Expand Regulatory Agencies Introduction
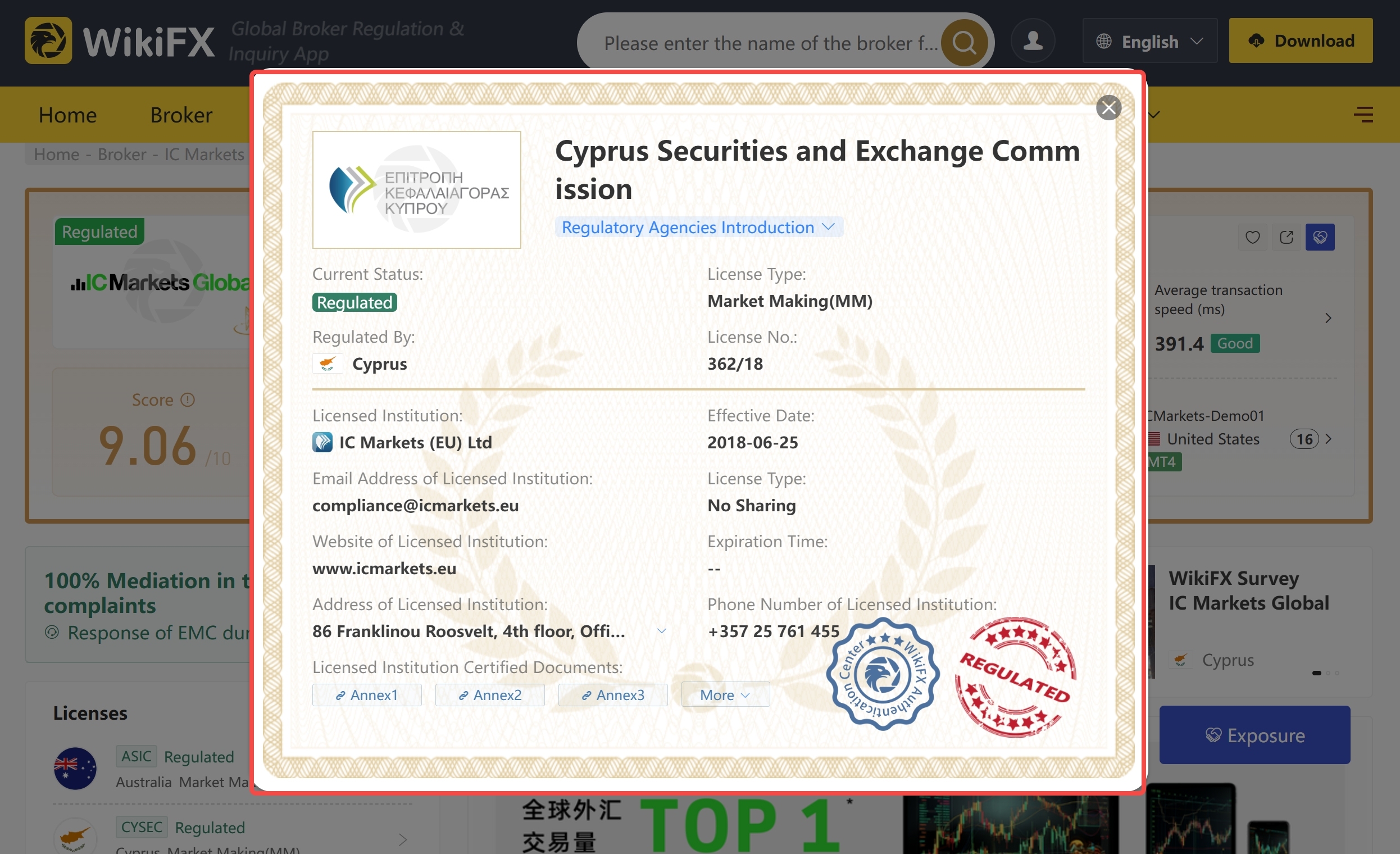The image size is (1400, 854). pos(698,228)
